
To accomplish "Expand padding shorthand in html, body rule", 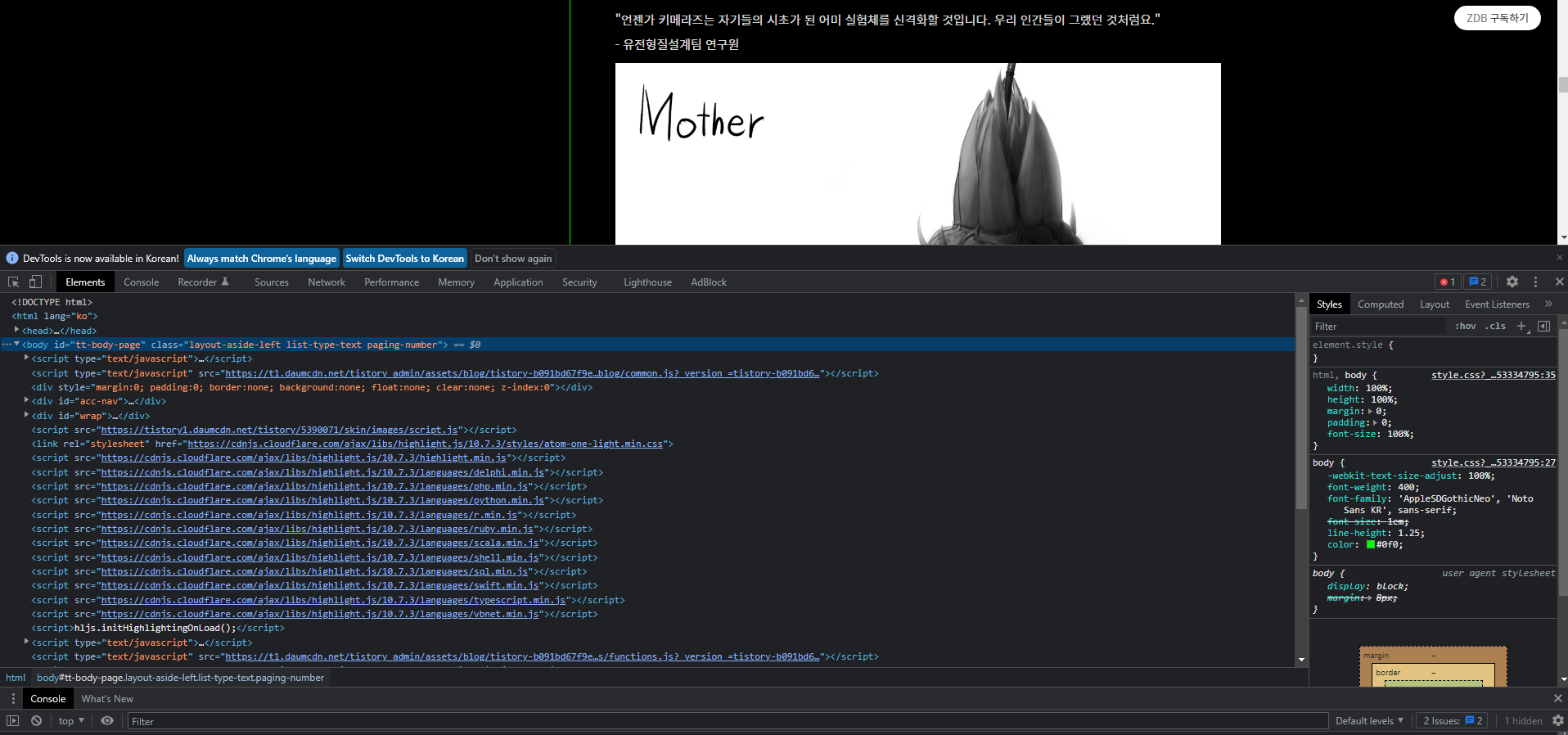I will pos(1375,422).
